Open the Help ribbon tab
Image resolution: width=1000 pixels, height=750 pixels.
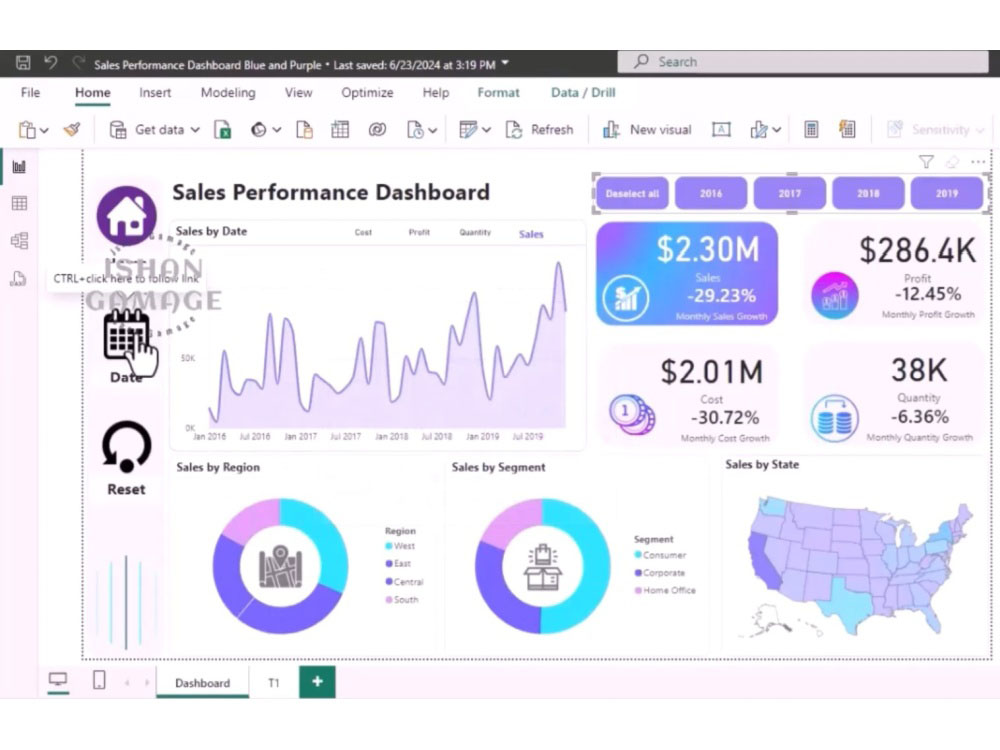pyautogui.click(x=436, y=92)
